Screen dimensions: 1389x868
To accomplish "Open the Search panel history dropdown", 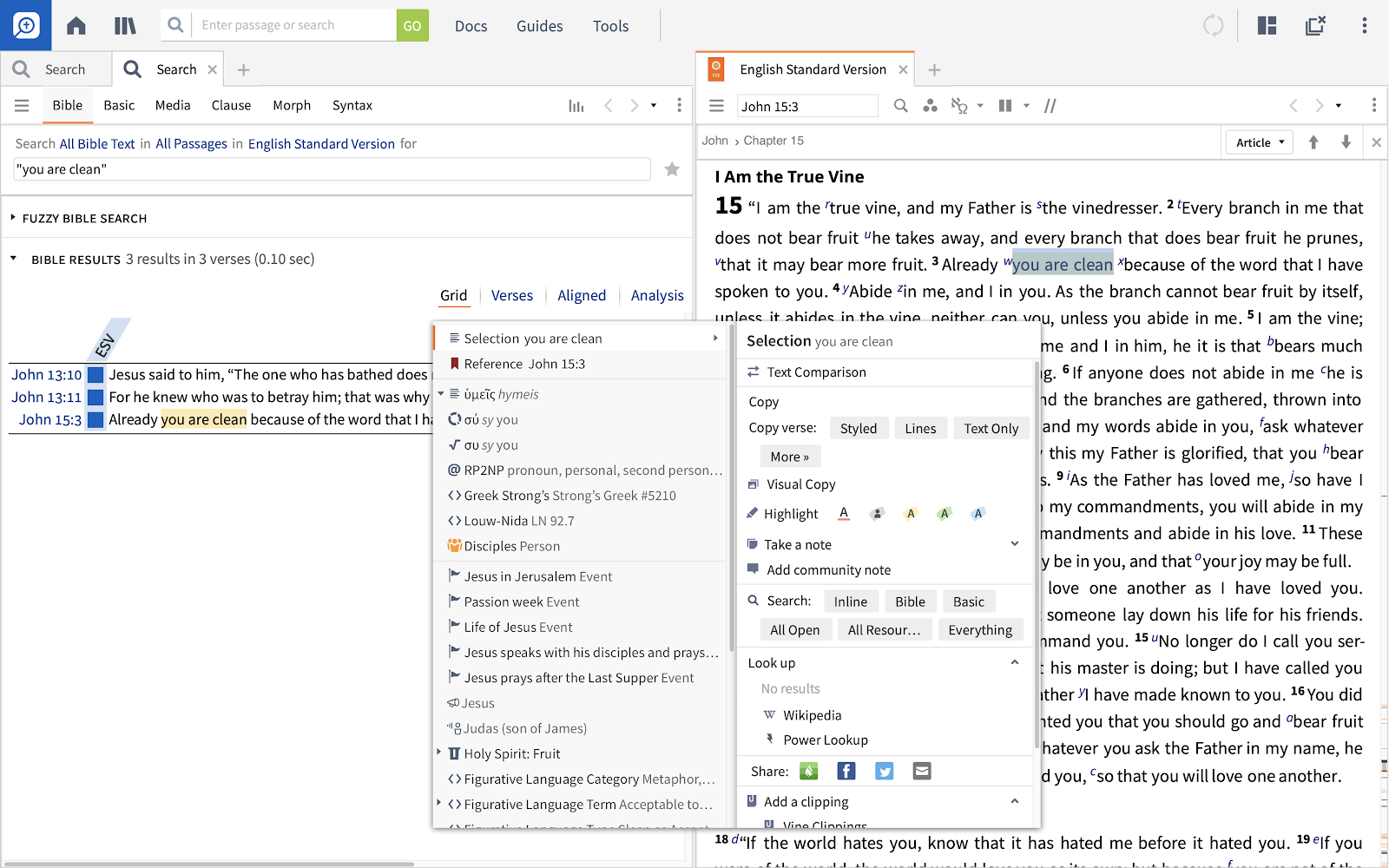I will click(x=654, y=106).
